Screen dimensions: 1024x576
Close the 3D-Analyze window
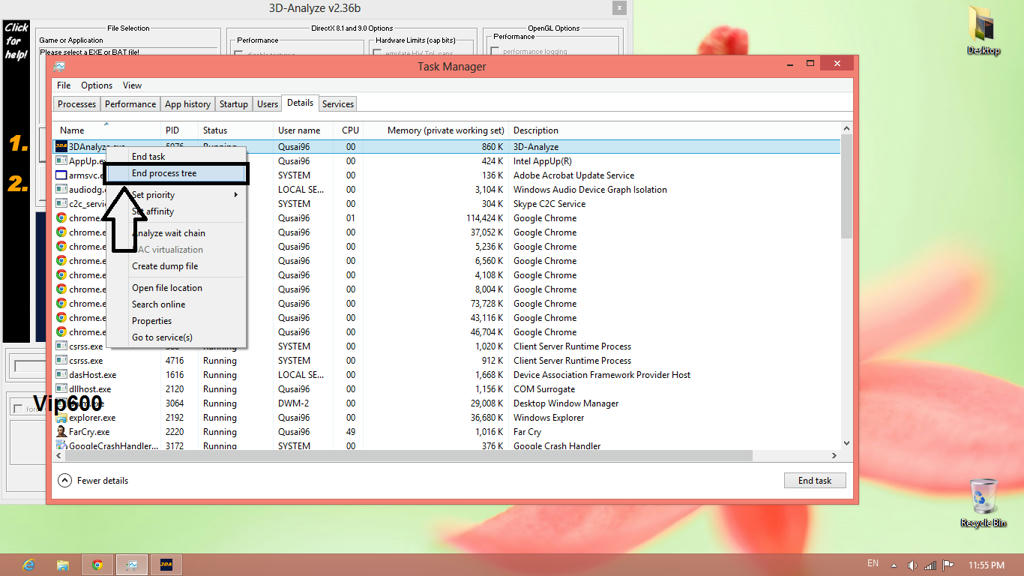tap(619, 8)
